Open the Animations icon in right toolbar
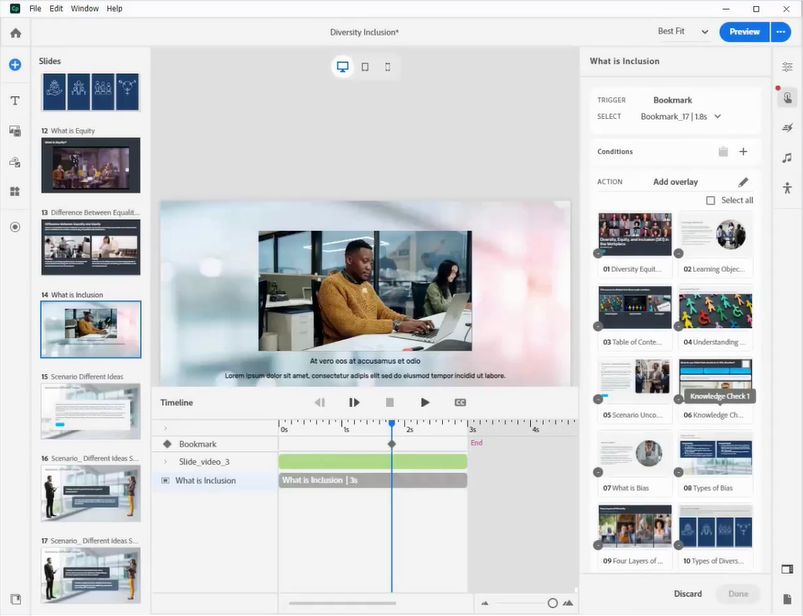803x616 pixels. (787, 128)
